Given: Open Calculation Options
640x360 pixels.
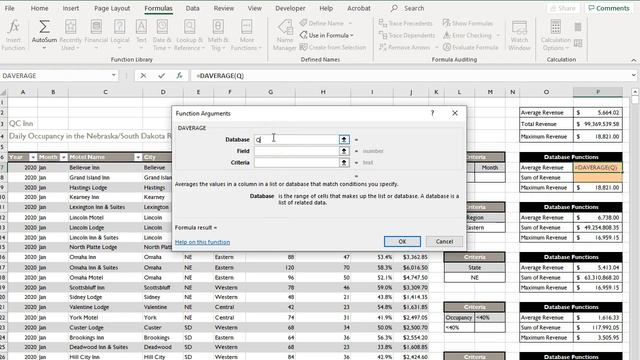Looking at the screenshot, I should (556, 35).
